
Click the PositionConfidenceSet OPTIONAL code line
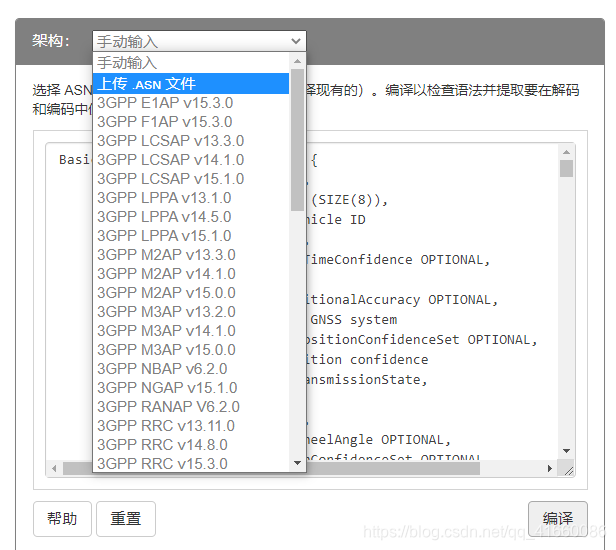(x=421, y=340)
